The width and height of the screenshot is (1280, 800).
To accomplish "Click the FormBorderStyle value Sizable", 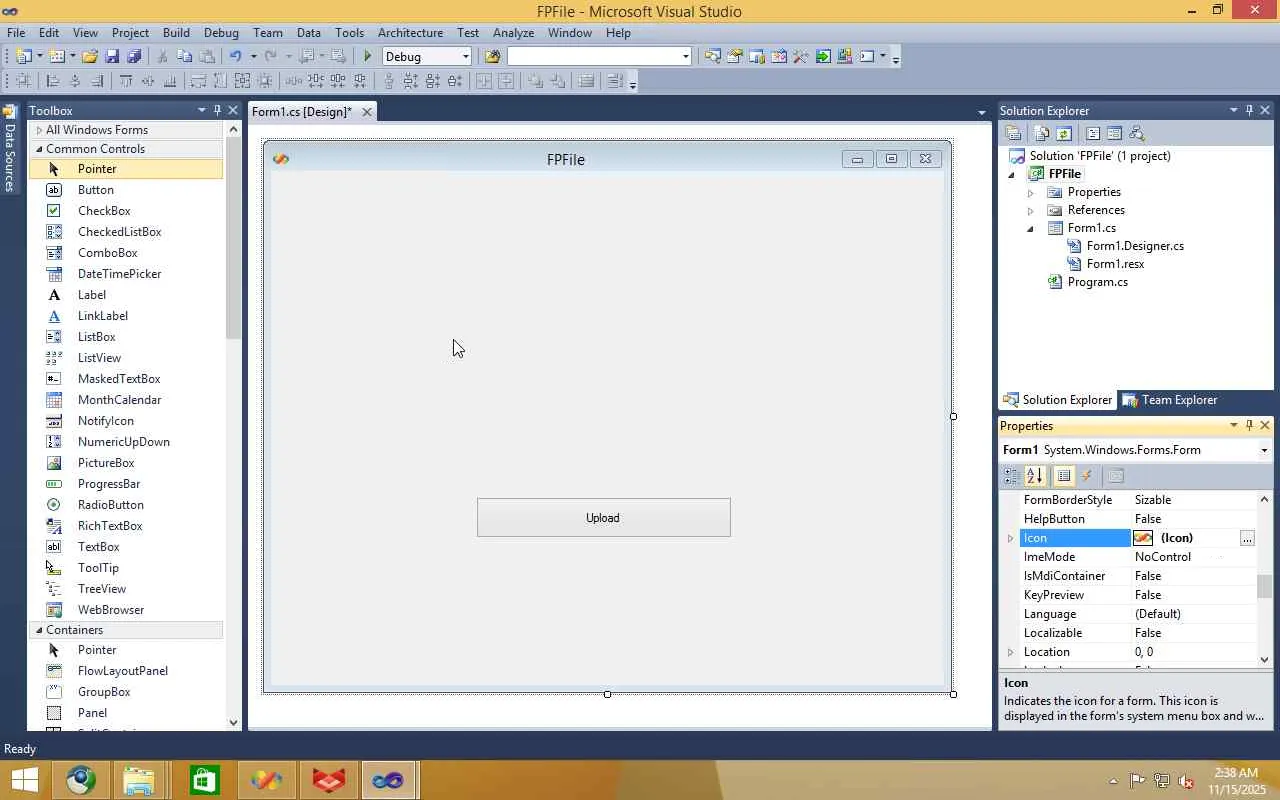I will pos(1153,500).
